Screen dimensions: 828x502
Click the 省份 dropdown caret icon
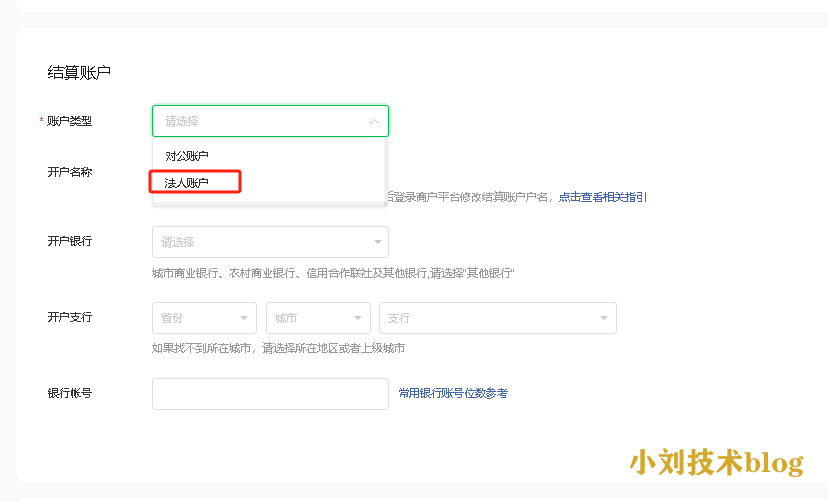pyautogui.click(x=244, y=318)
